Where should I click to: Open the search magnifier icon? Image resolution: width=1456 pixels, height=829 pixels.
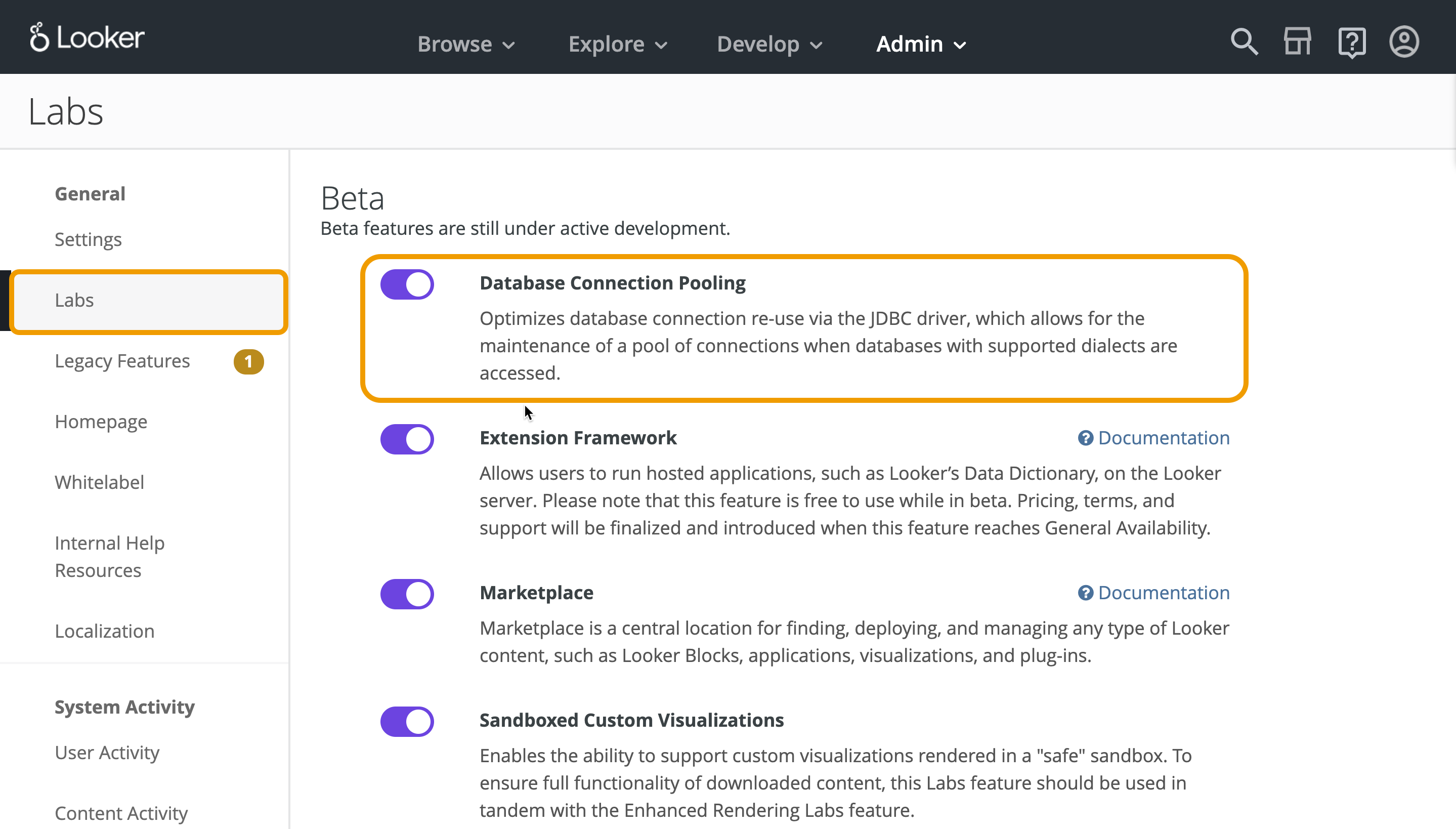pos(1244,42)
